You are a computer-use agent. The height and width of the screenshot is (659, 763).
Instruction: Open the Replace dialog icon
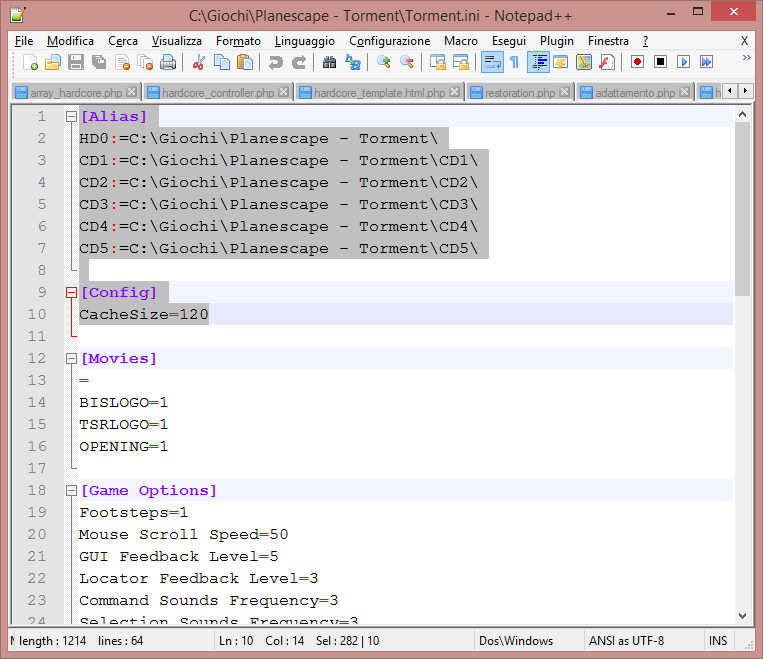click(353, 62)
